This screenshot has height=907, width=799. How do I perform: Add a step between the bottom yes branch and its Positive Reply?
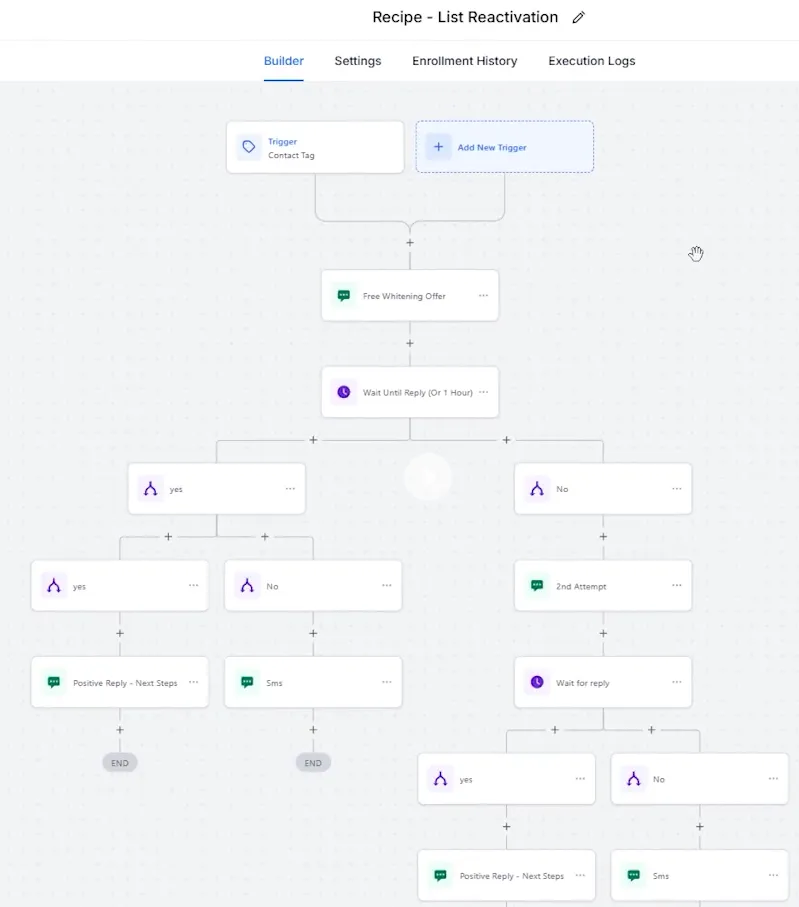point(506,827)
